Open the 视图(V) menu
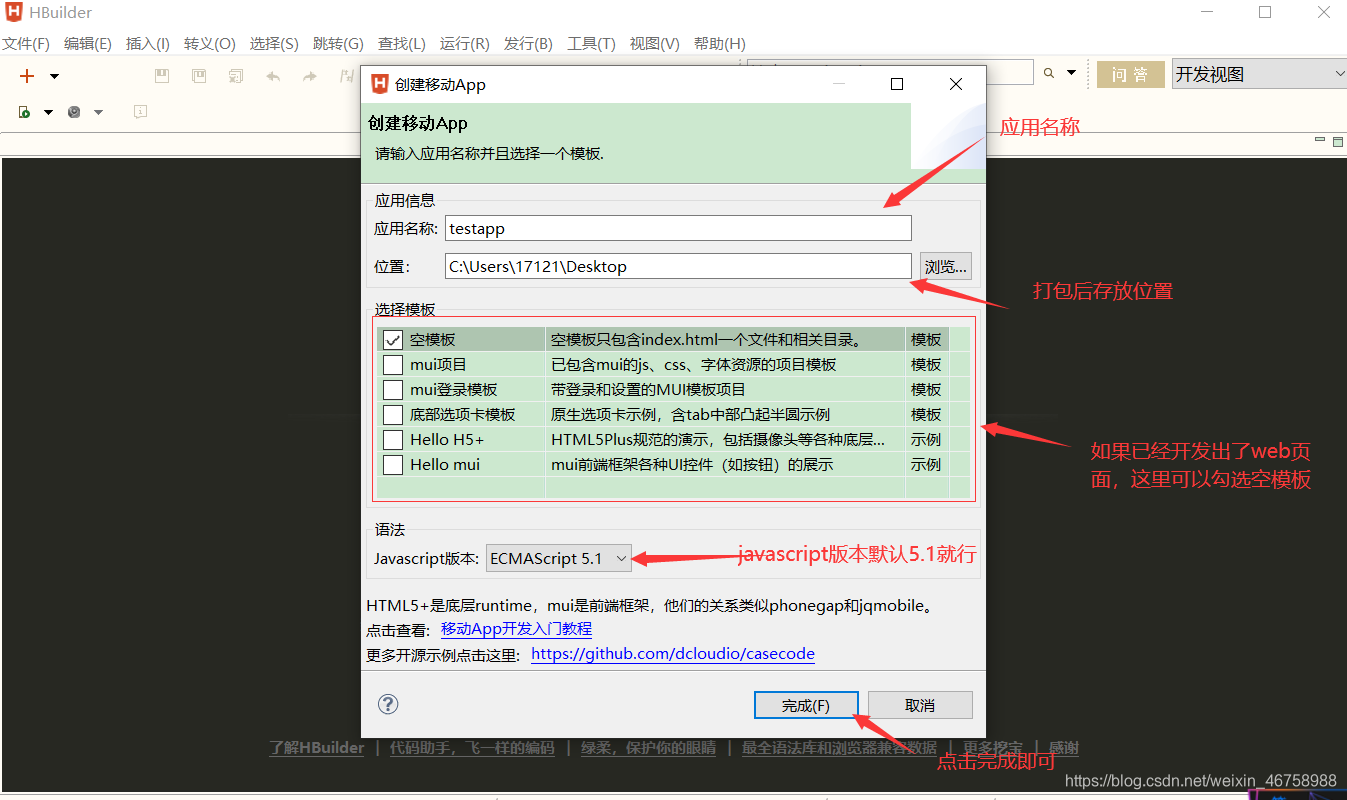1347x800 pixels. (x=654, y=44)
